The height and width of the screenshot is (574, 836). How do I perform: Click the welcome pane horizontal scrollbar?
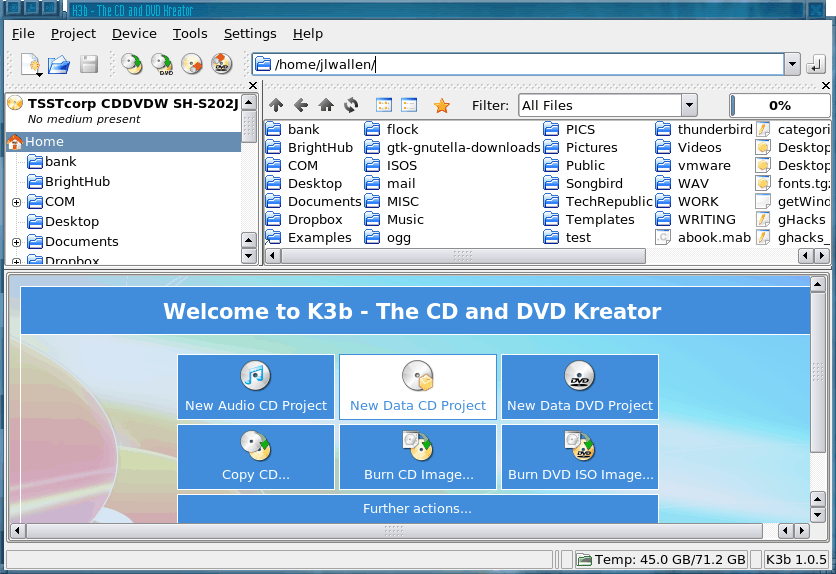click(x=395, y=530)
